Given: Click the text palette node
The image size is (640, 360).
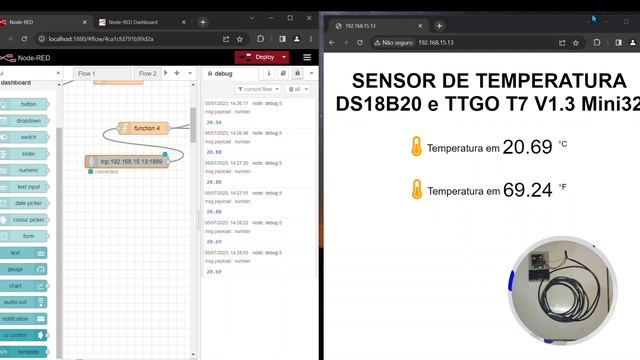Looking at the screenshot, I should [23, 253].
